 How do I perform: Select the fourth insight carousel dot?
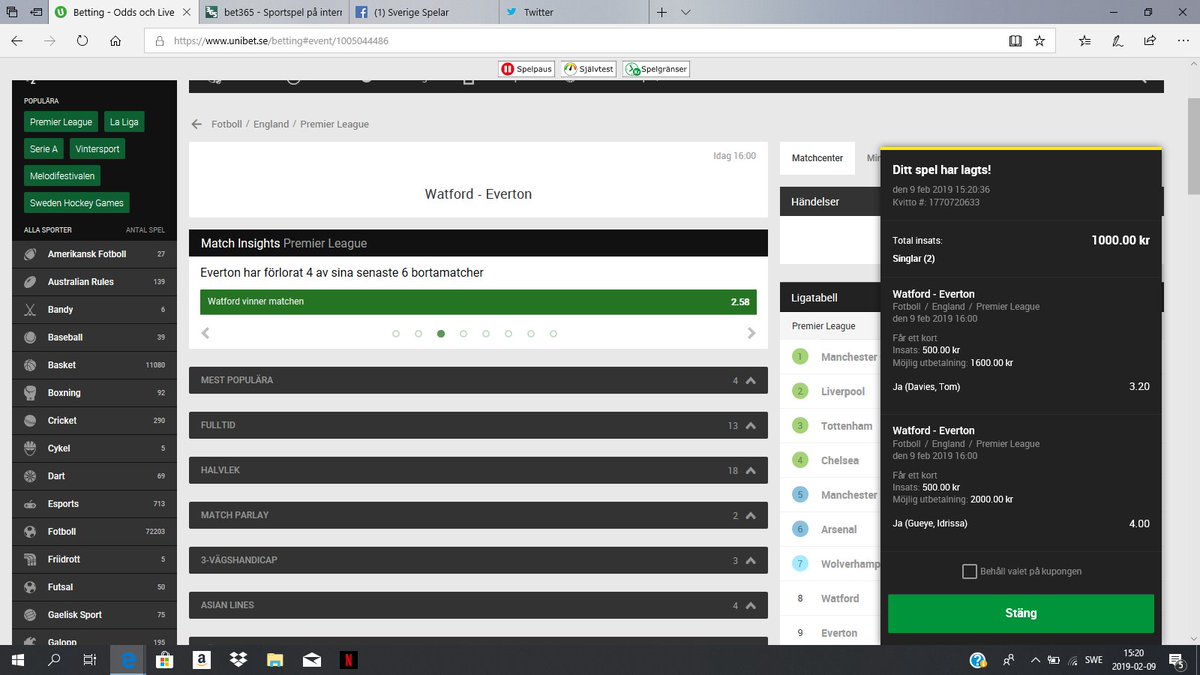point(463,334)
